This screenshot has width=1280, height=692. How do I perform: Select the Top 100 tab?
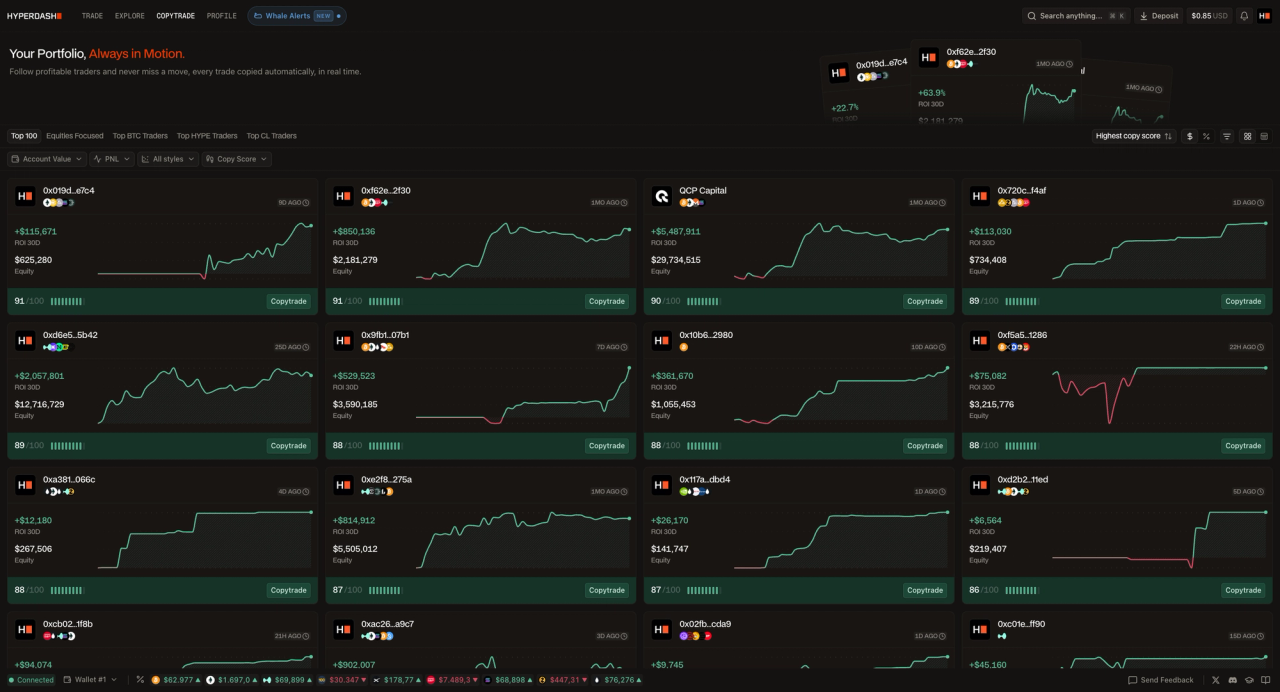[x=24, y=136]
